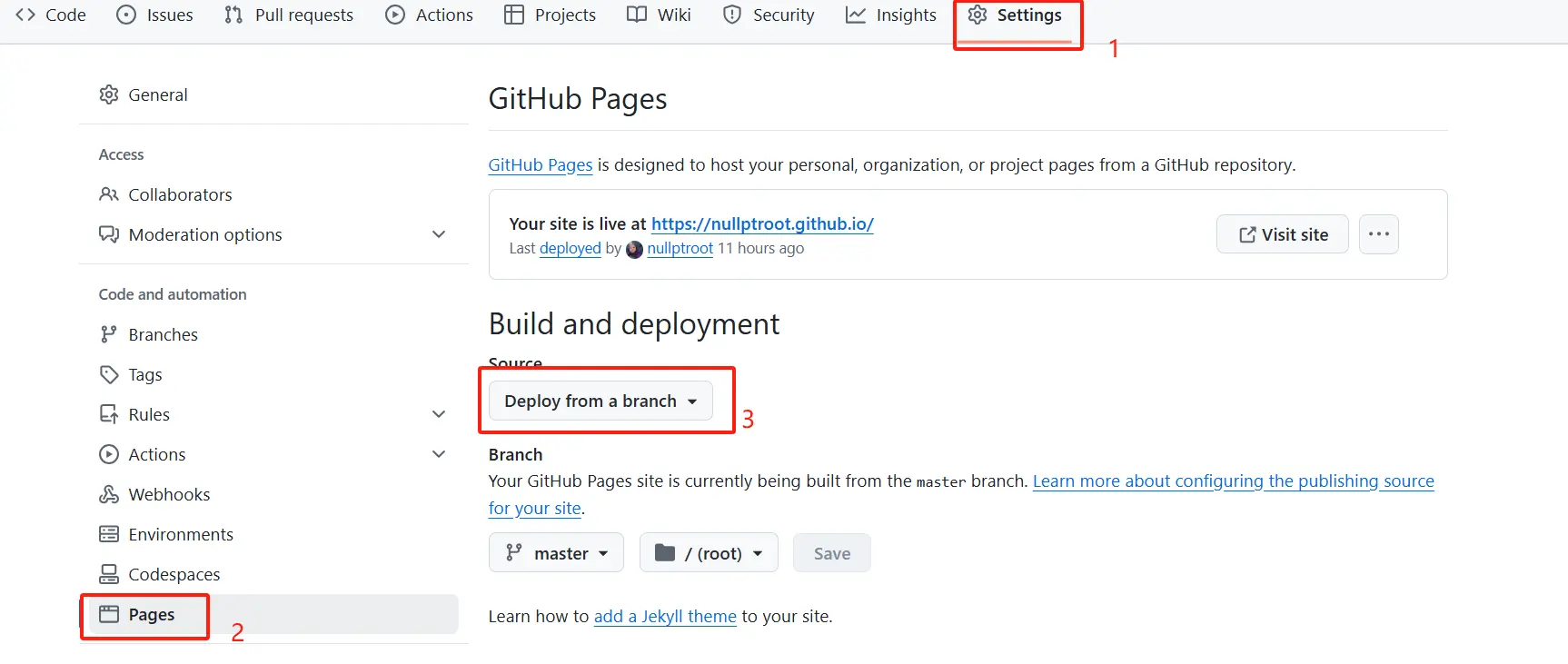Open General settings in sidebar
Image resolution: width=1568 pixels, height=664 pixels.
(273, 94)
